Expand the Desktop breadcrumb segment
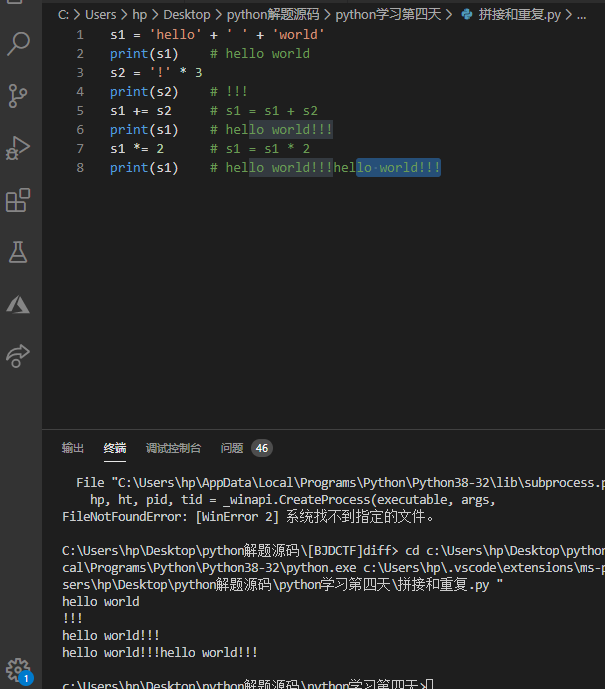The height and width of the screenshot is (689, 605). [x=187, y=15]
